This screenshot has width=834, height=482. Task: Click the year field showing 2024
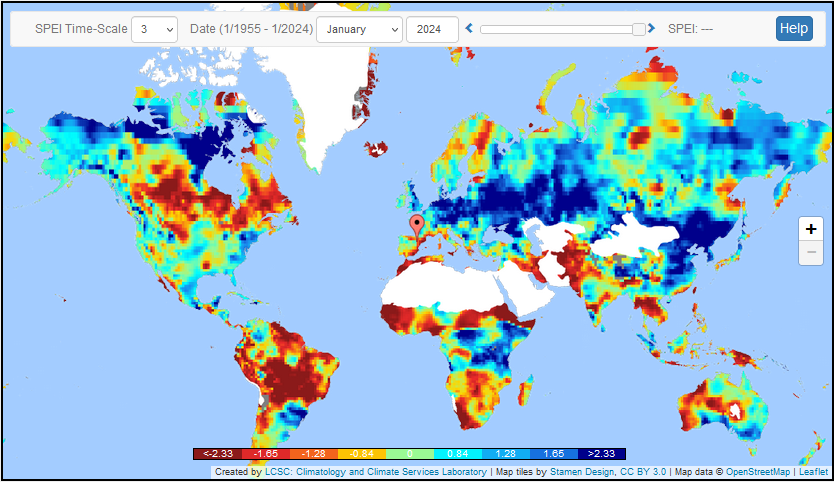pyautogui.click(x=432, y=29)
